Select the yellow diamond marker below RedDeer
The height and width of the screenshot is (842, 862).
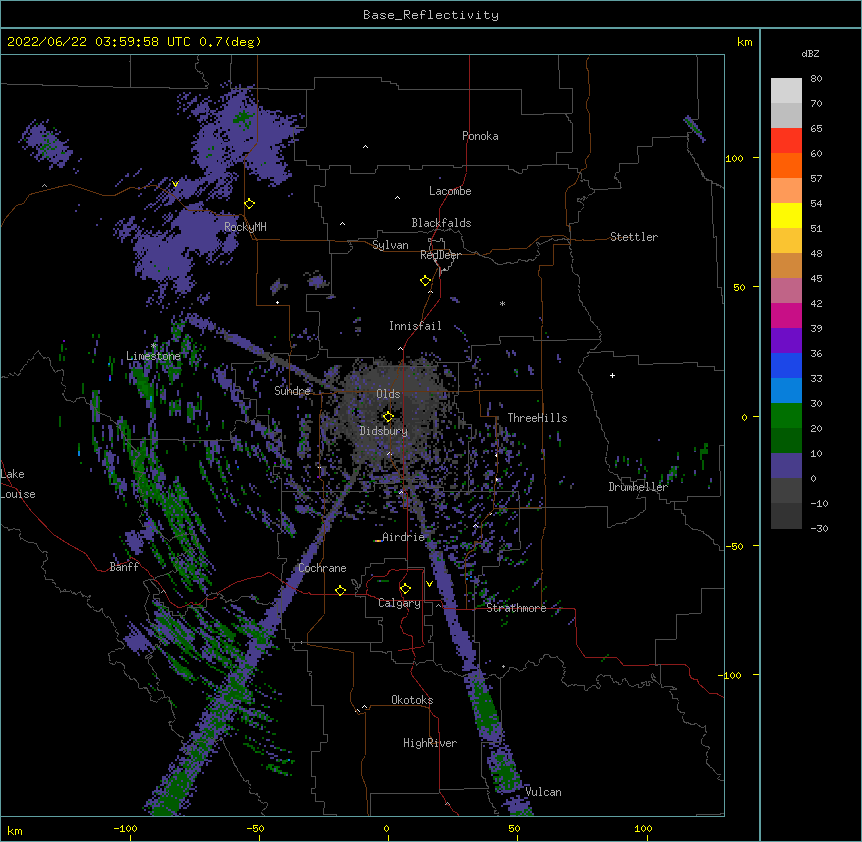coord(426,281)
